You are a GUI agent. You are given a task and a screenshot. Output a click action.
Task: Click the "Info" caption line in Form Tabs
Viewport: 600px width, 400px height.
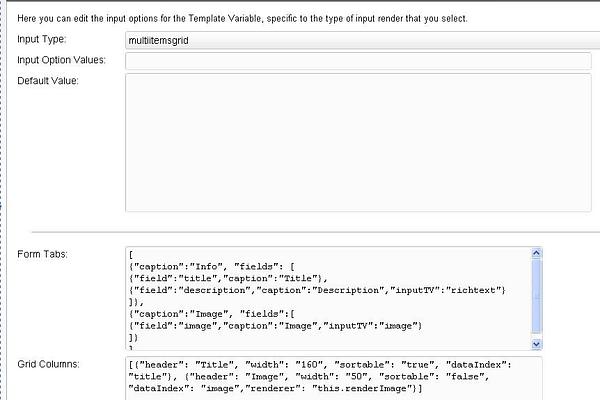212,267
